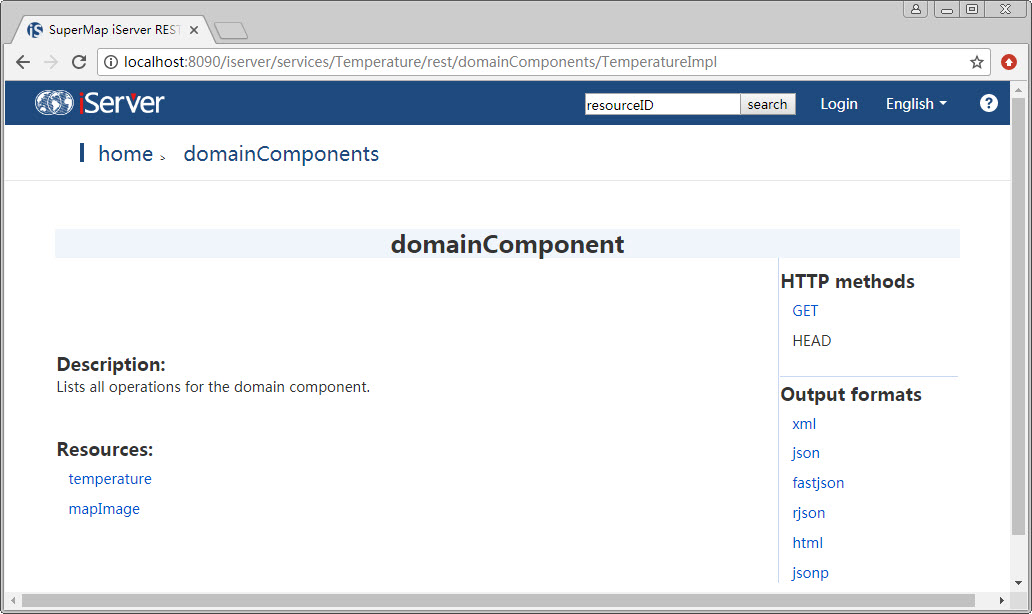Reload the page using refresh icon
The image size is (1032, 614).
(x=79, y=62)
